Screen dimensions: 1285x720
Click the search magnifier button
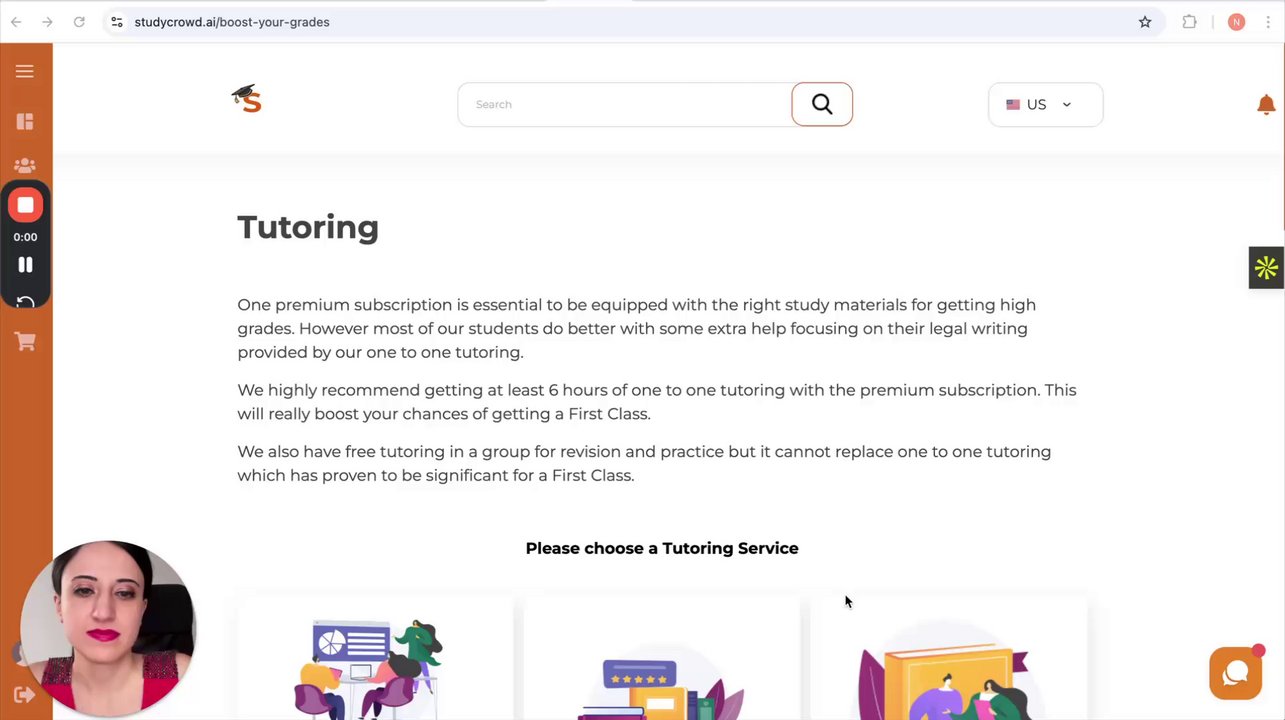point(822,104)
